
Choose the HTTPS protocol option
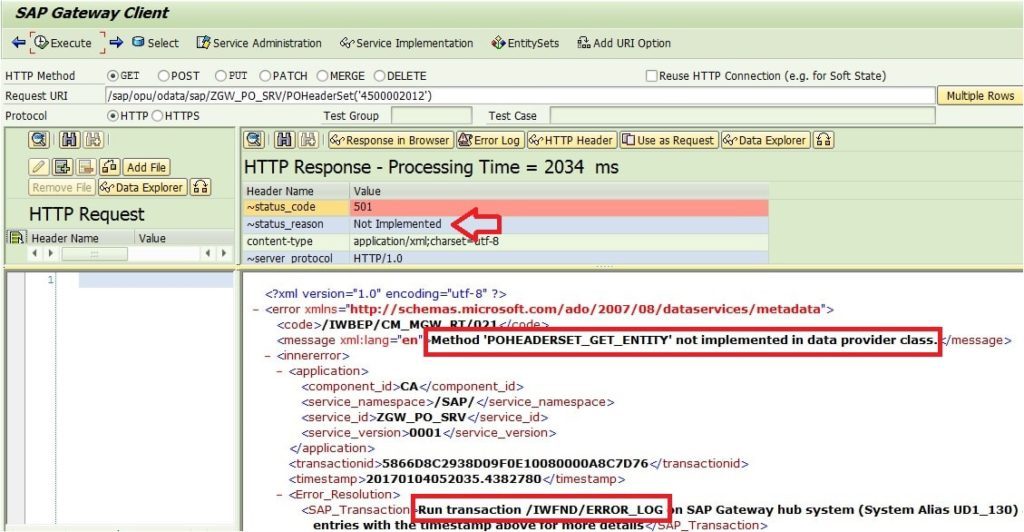click(x=157, y=116)
